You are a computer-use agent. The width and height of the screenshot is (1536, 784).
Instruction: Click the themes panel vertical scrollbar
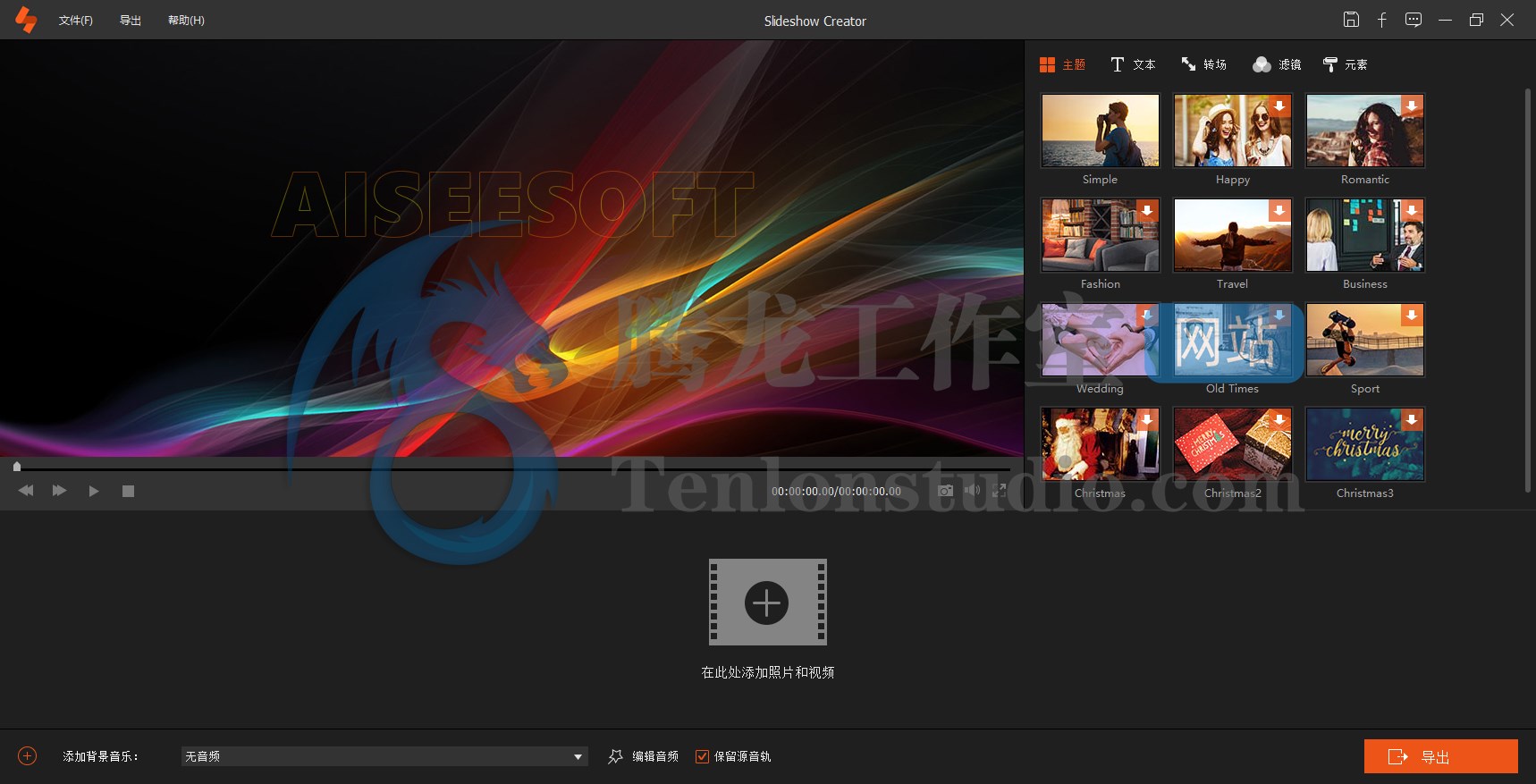(x=1527, y=291)
